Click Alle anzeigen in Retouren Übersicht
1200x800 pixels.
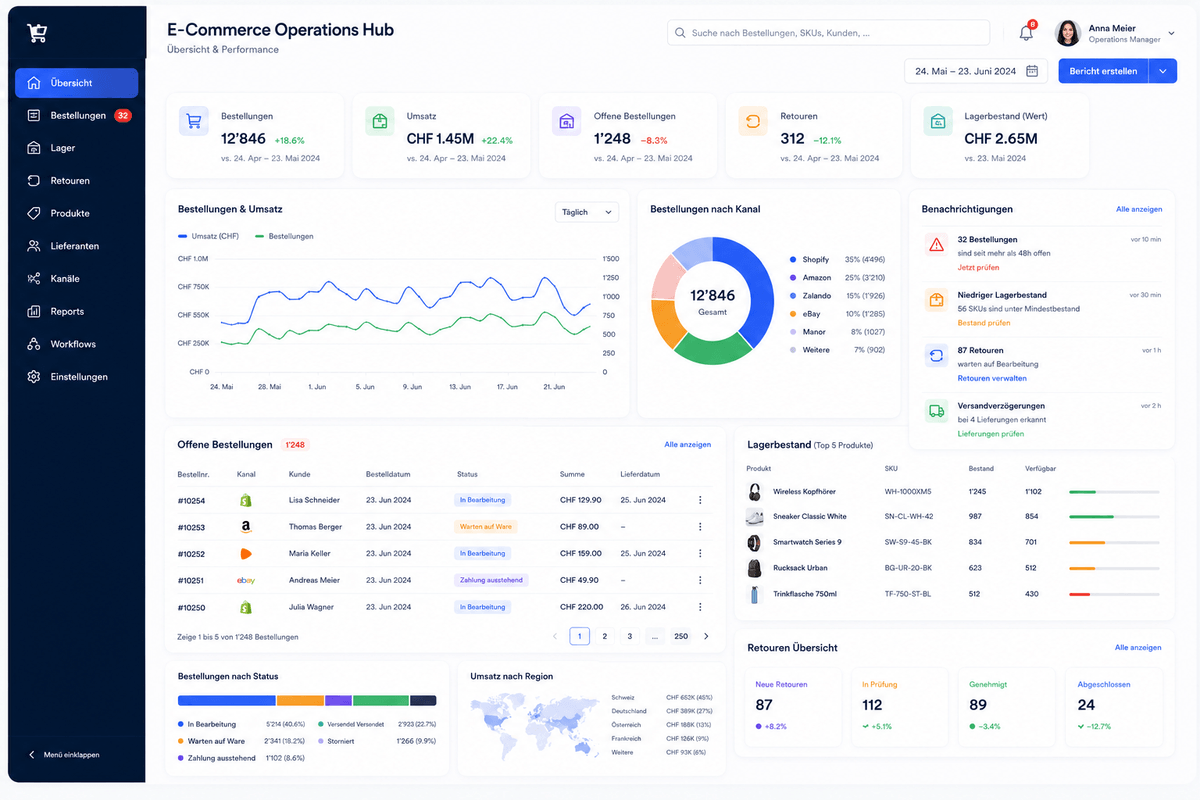pyautogui.click(x=1138, y=648)
